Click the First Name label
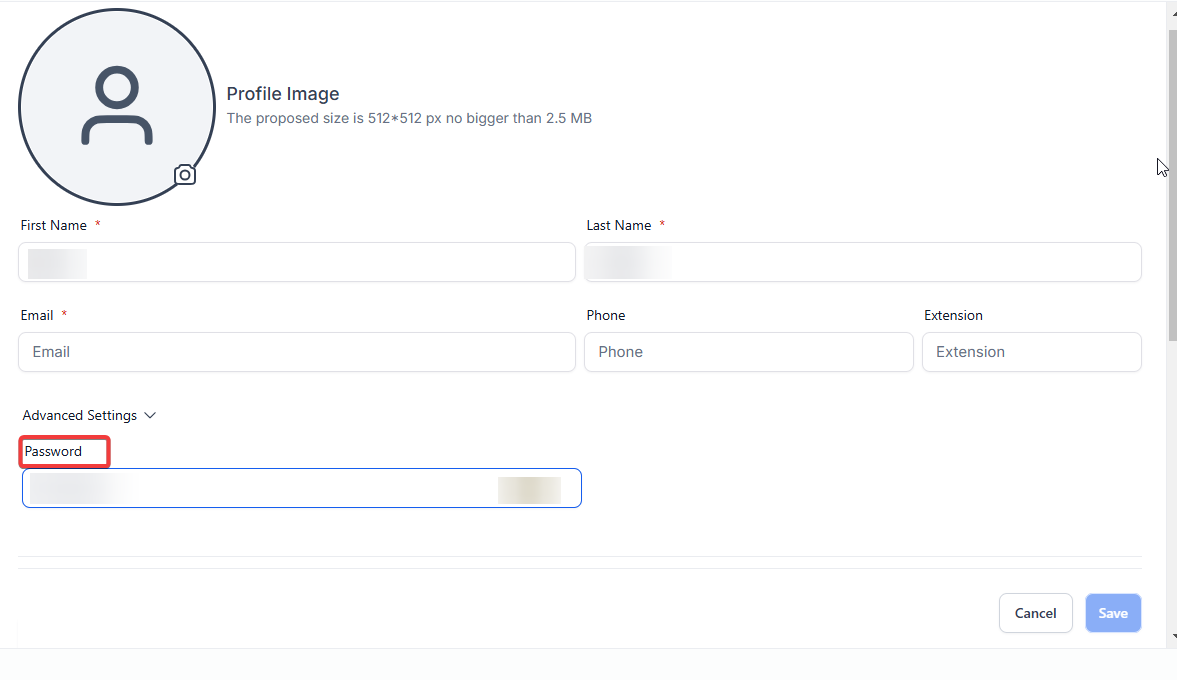This screenshot has width=1177, height=680. click(x=54, y=225)
